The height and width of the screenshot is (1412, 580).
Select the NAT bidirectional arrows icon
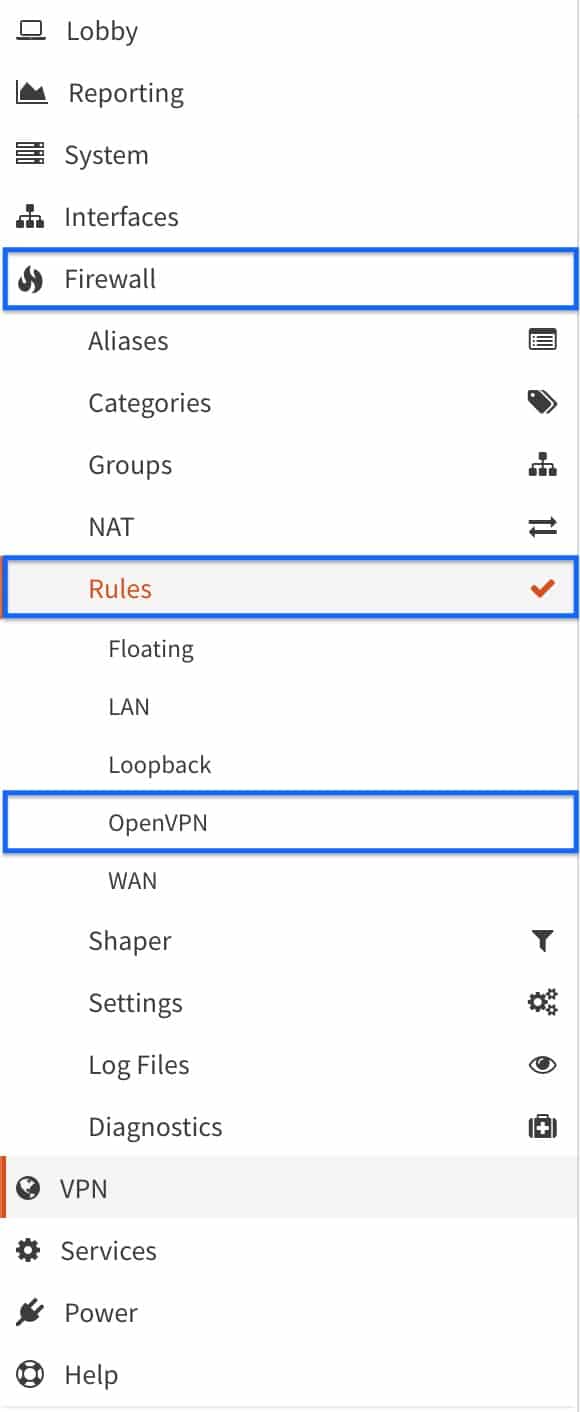(542, 526)
